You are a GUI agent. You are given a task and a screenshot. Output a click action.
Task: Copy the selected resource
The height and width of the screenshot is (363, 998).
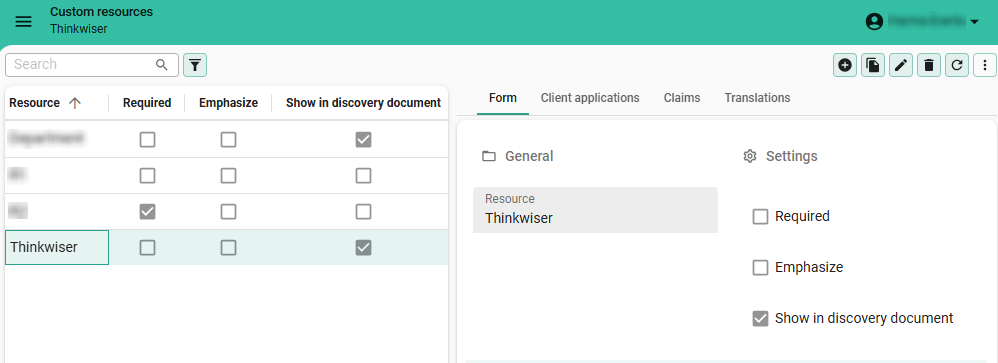(x=873, y=64)
